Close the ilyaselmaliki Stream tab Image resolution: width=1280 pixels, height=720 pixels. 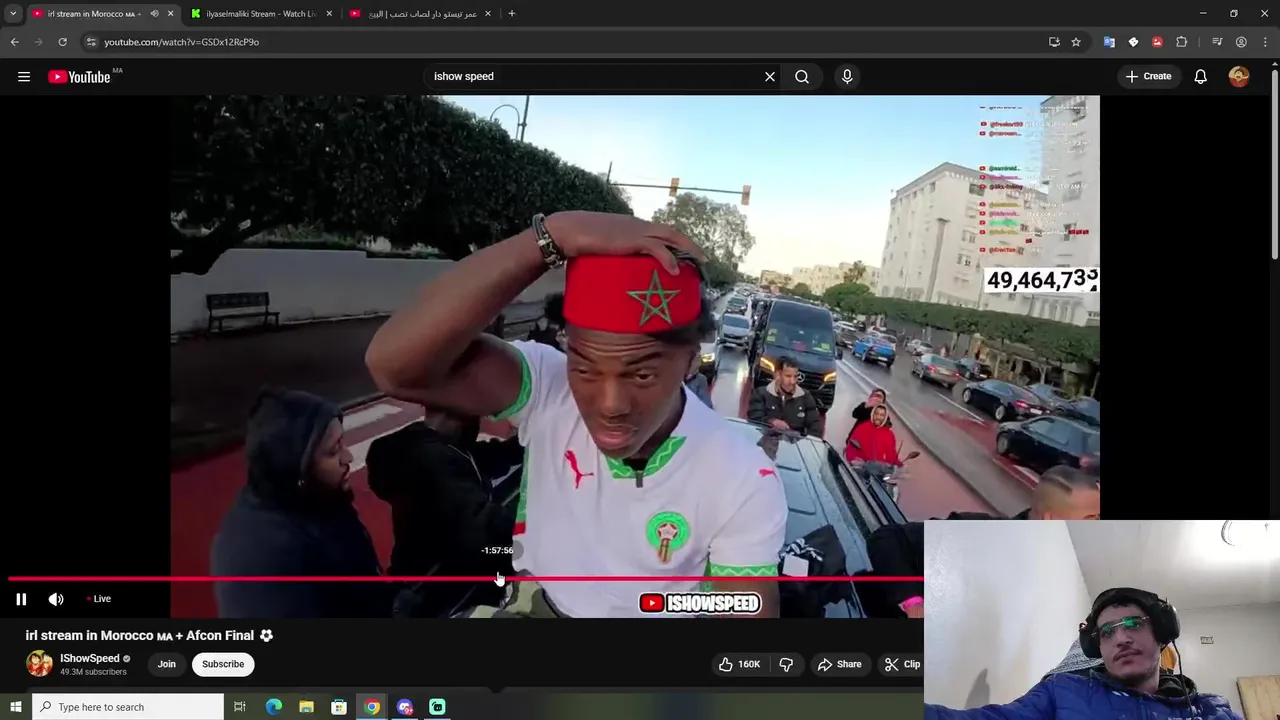pos(329,14)
